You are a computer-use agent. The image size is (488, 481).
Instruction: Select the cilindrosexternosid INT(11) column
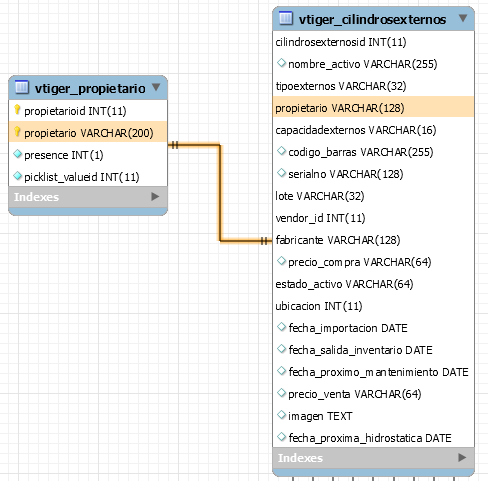(x=373, y=42)
